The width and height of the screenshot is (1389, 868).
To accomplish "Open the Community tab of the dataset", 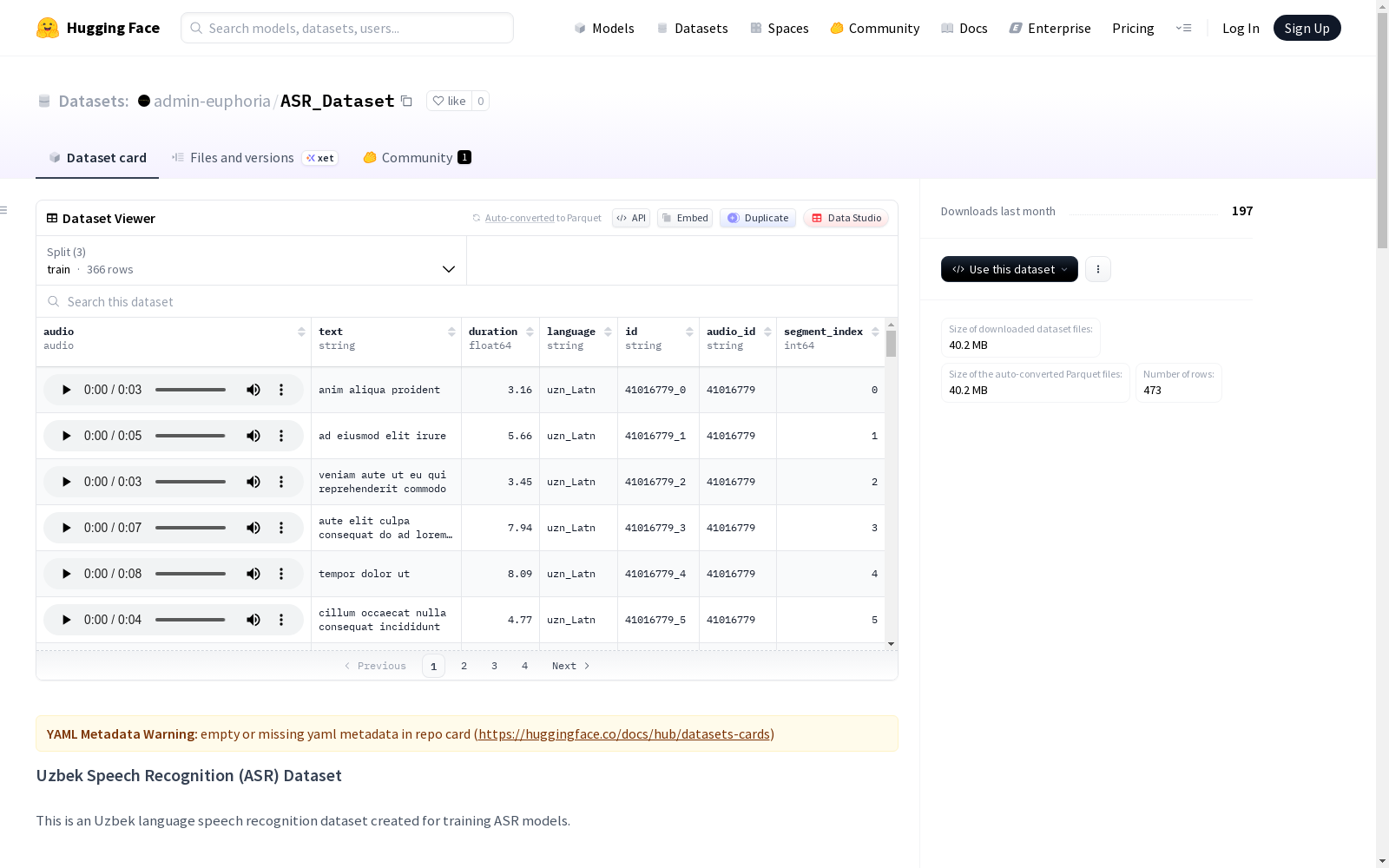I will [x=417, y=158].
